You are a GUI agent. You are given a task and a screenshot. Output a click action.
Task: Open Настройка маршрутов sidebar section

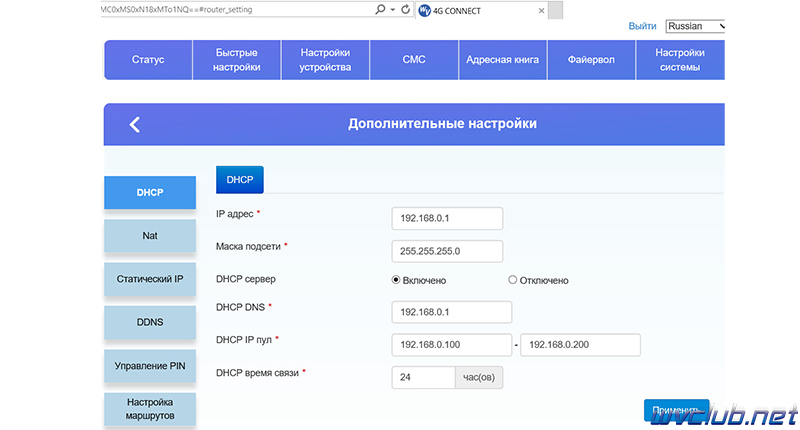tap(150, 409)
